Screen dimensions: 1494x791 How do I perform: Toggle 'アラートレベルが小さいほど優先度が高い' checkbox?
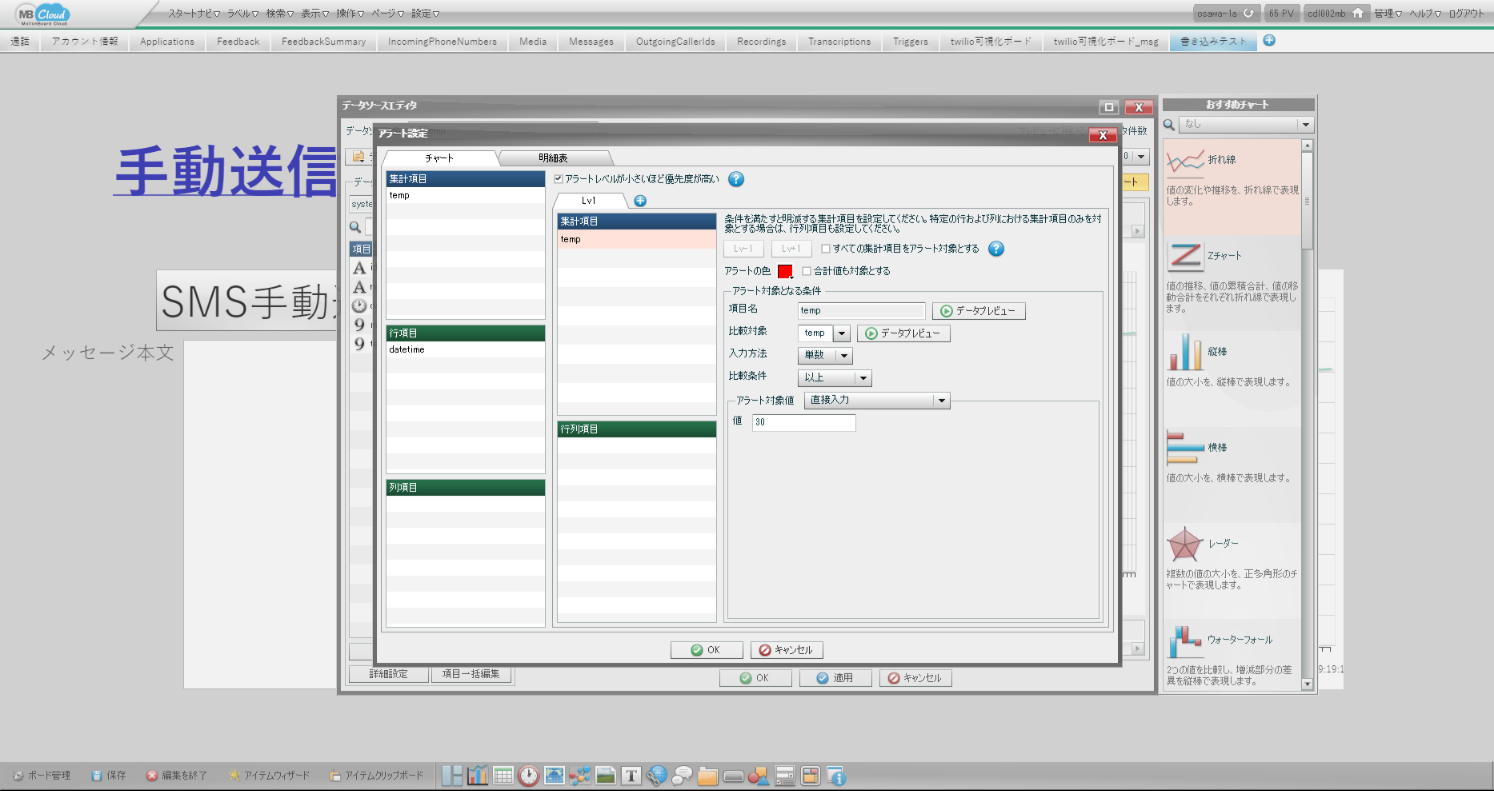[559, 178]
